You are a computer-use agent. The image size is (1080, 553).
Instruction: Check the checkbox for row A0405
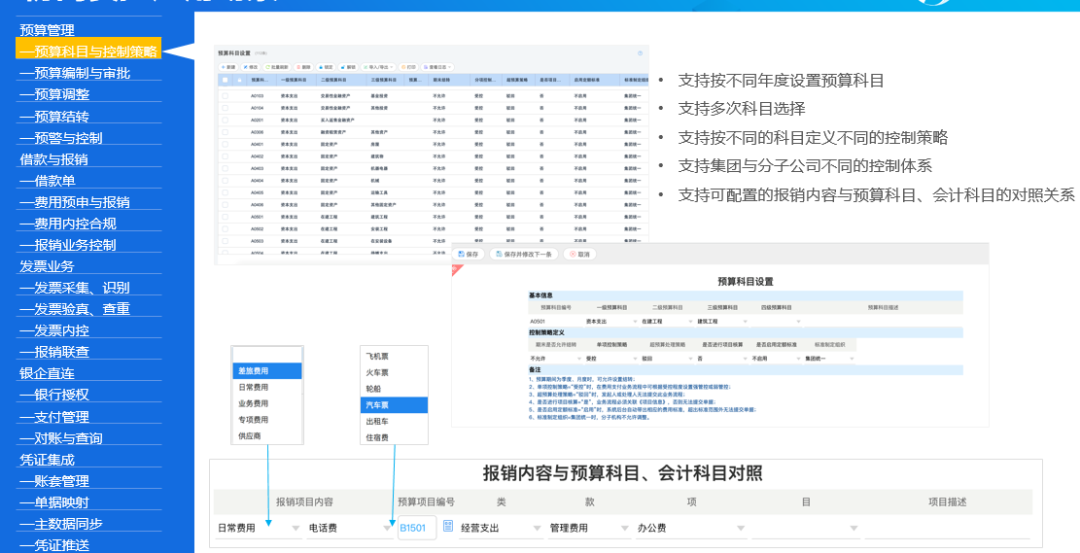point(225,192)
